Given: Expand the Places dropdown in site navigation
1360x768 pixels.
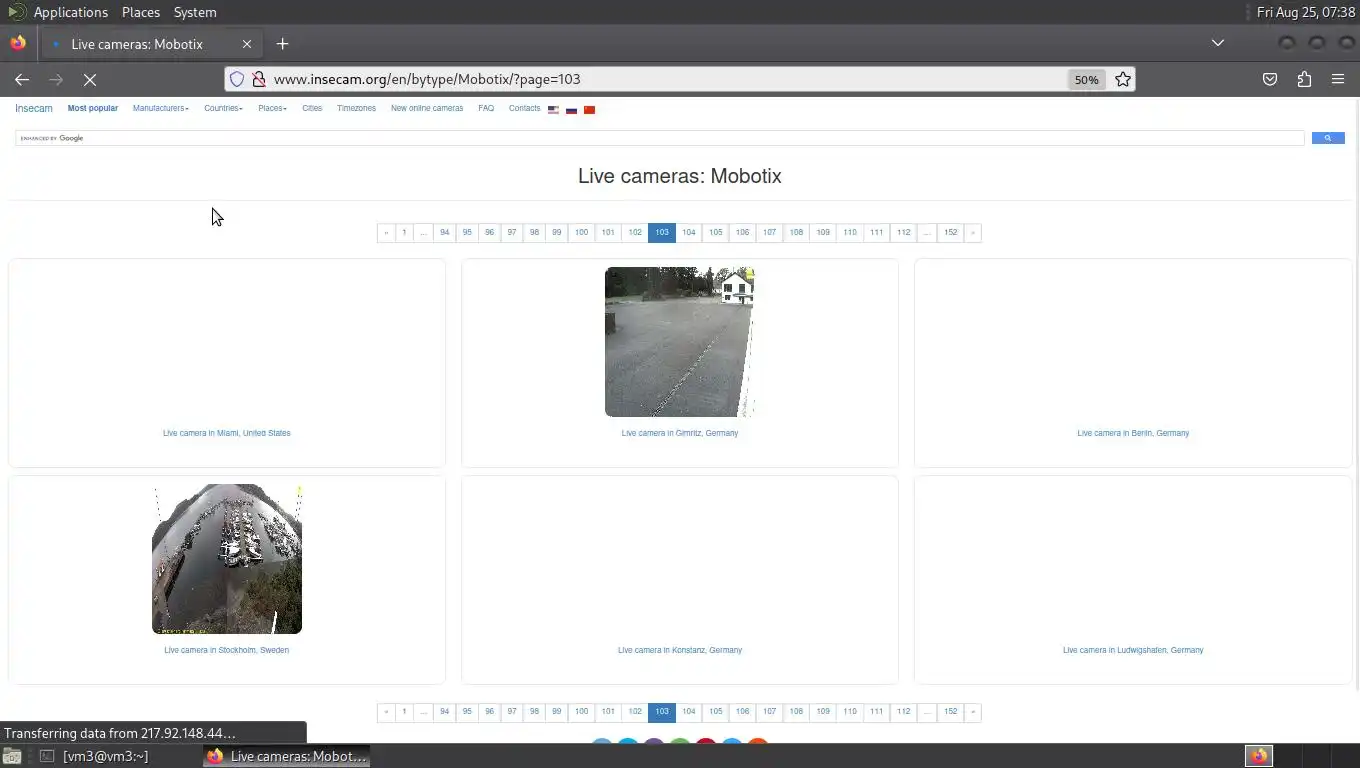Looking at the screenshot, I should click(x=272, y=108).
